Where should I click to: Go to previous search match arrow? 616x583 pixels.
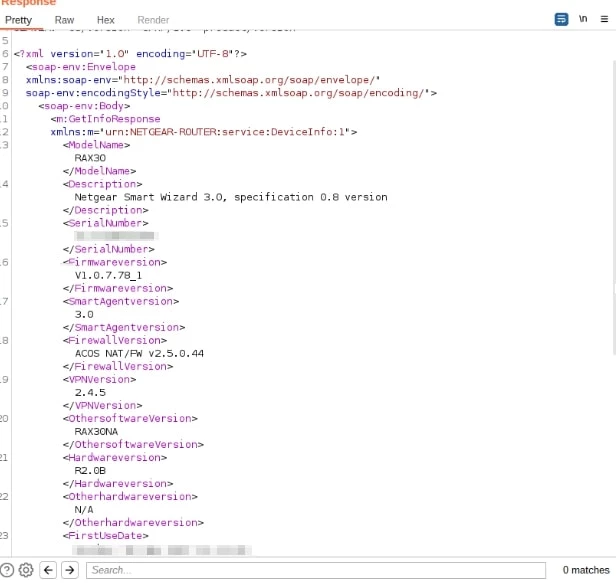[48, 570]
